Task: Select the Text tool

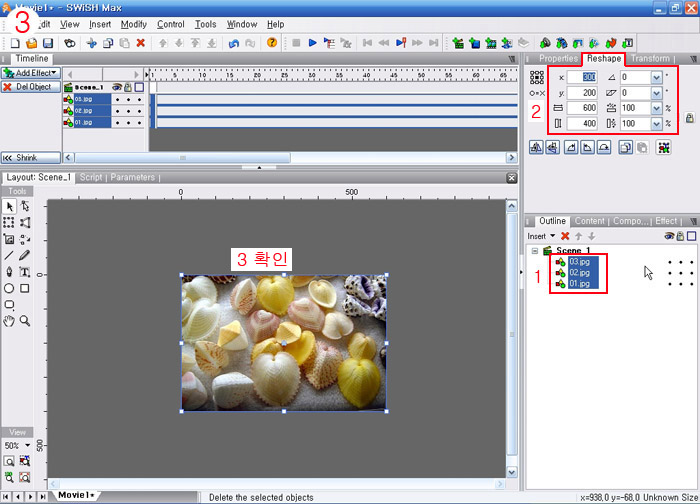Action: tap(25, 272)
